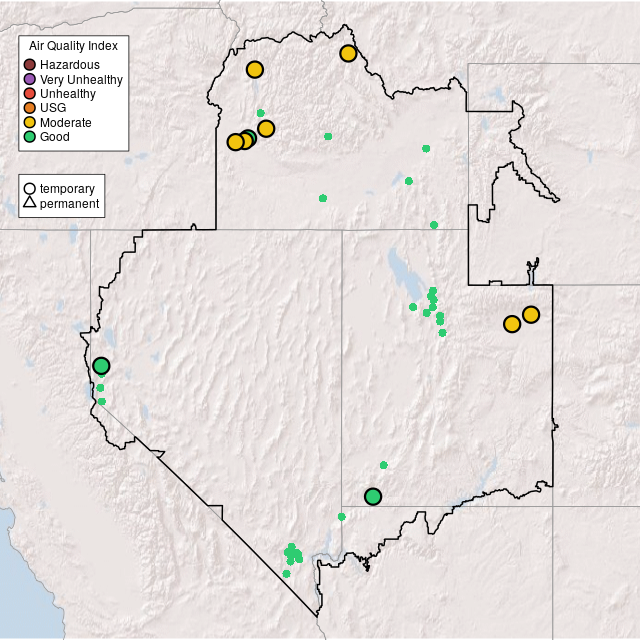The image size is (640, 640).
Task: Click the Hazardous legend color swatch
Action: tap(30, 65)
